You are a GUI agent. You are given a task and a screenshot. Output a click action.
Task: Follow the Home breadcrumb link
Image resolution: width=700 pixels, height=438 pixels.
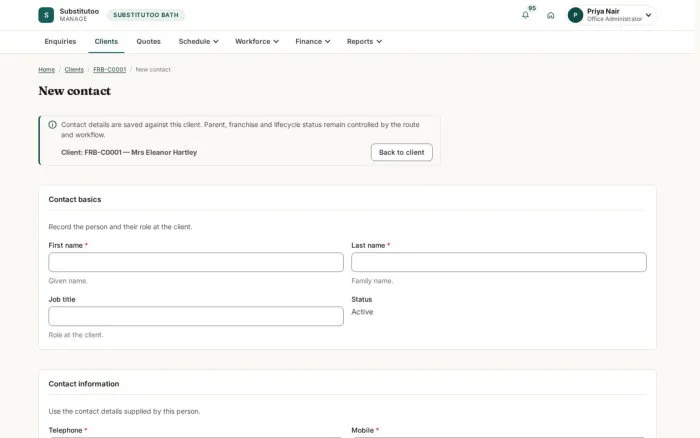pos(46,70)
